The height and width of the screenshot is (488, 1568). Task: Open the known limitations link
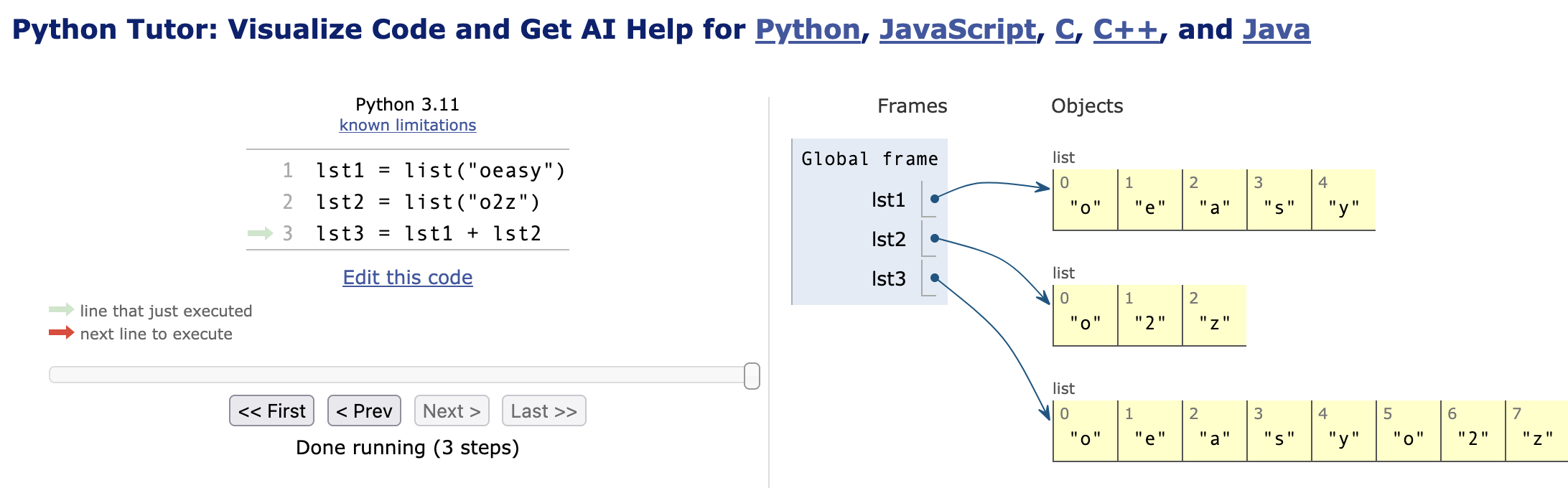(407, 125)
